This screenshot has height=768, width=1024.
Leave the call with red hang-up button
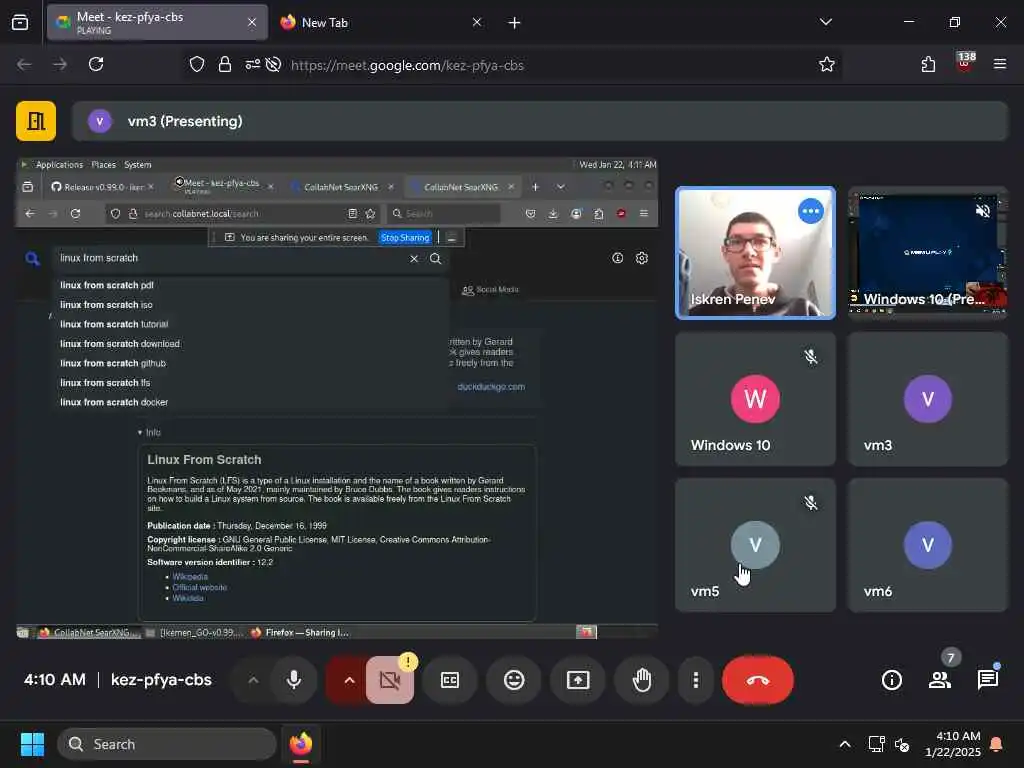tap(758, 680)
